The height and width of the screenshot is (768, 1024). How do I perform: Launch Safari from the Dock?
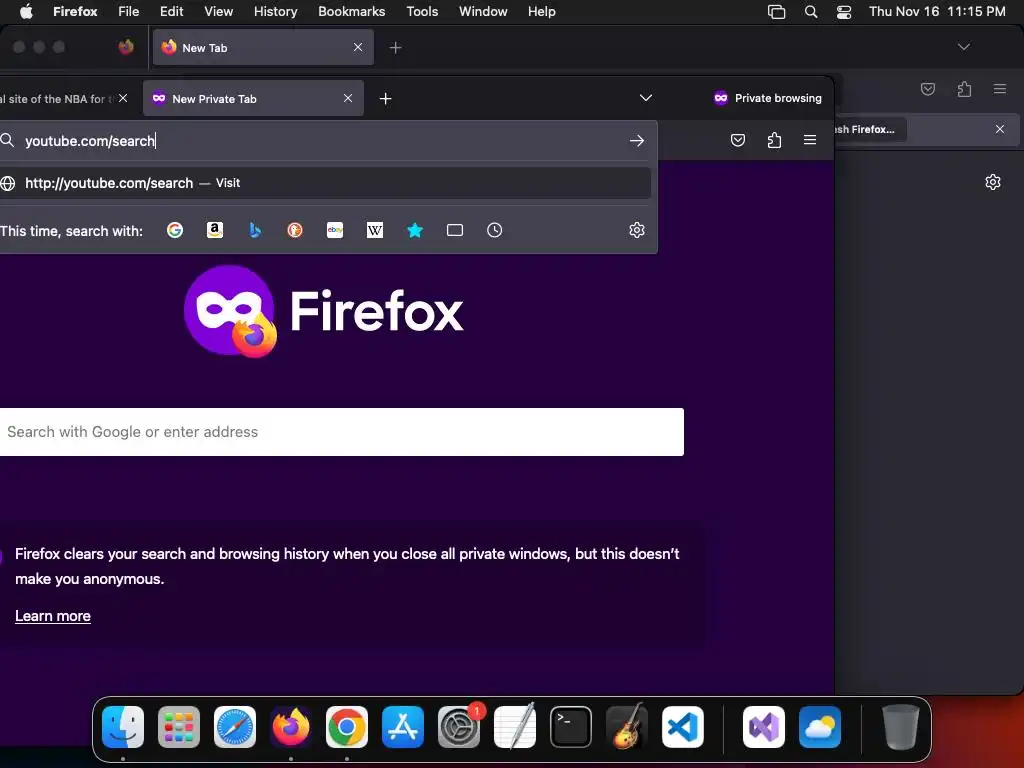click(234, 727)
